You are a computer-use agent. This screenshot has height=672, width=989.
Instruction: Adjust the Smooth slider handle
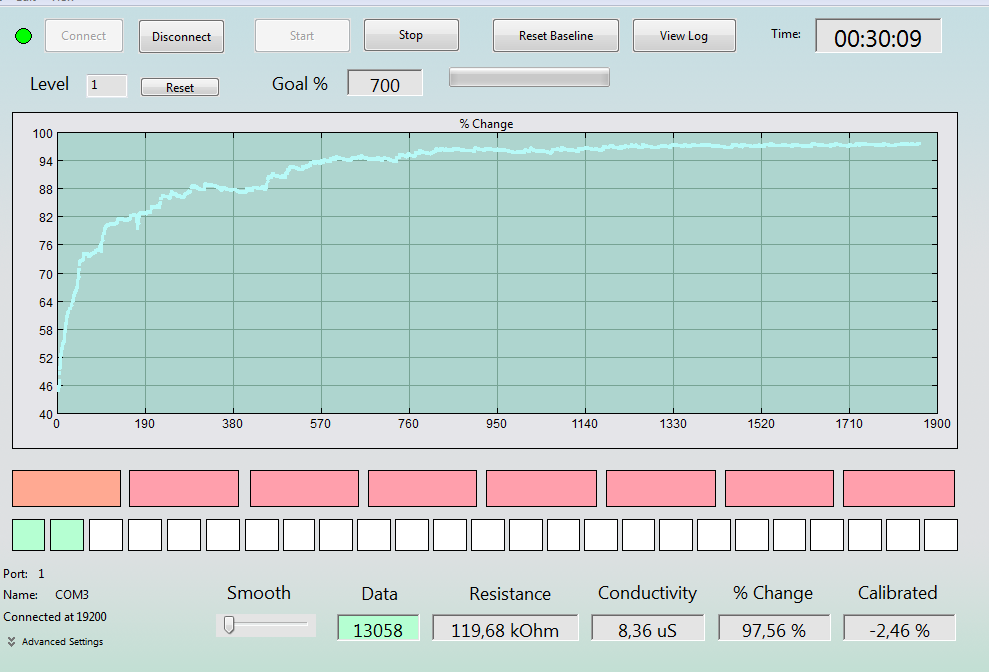229,625
